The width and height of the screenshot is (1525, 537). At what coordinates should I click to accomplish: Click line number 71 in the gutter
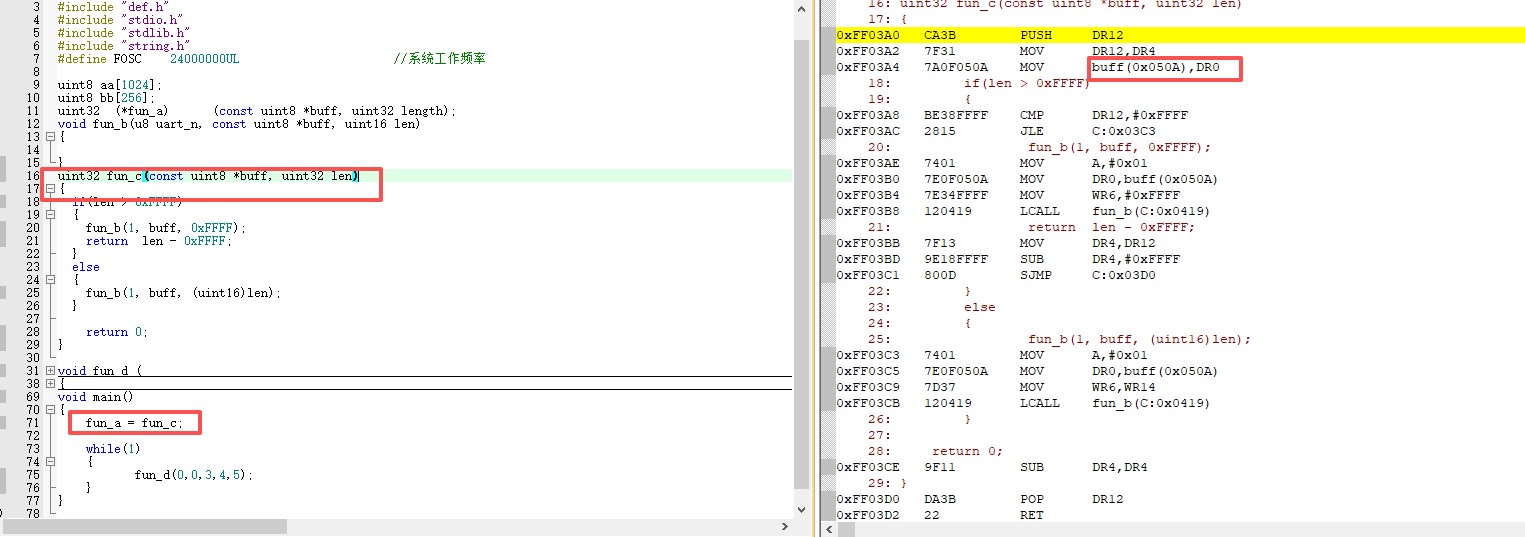point(32,423)
